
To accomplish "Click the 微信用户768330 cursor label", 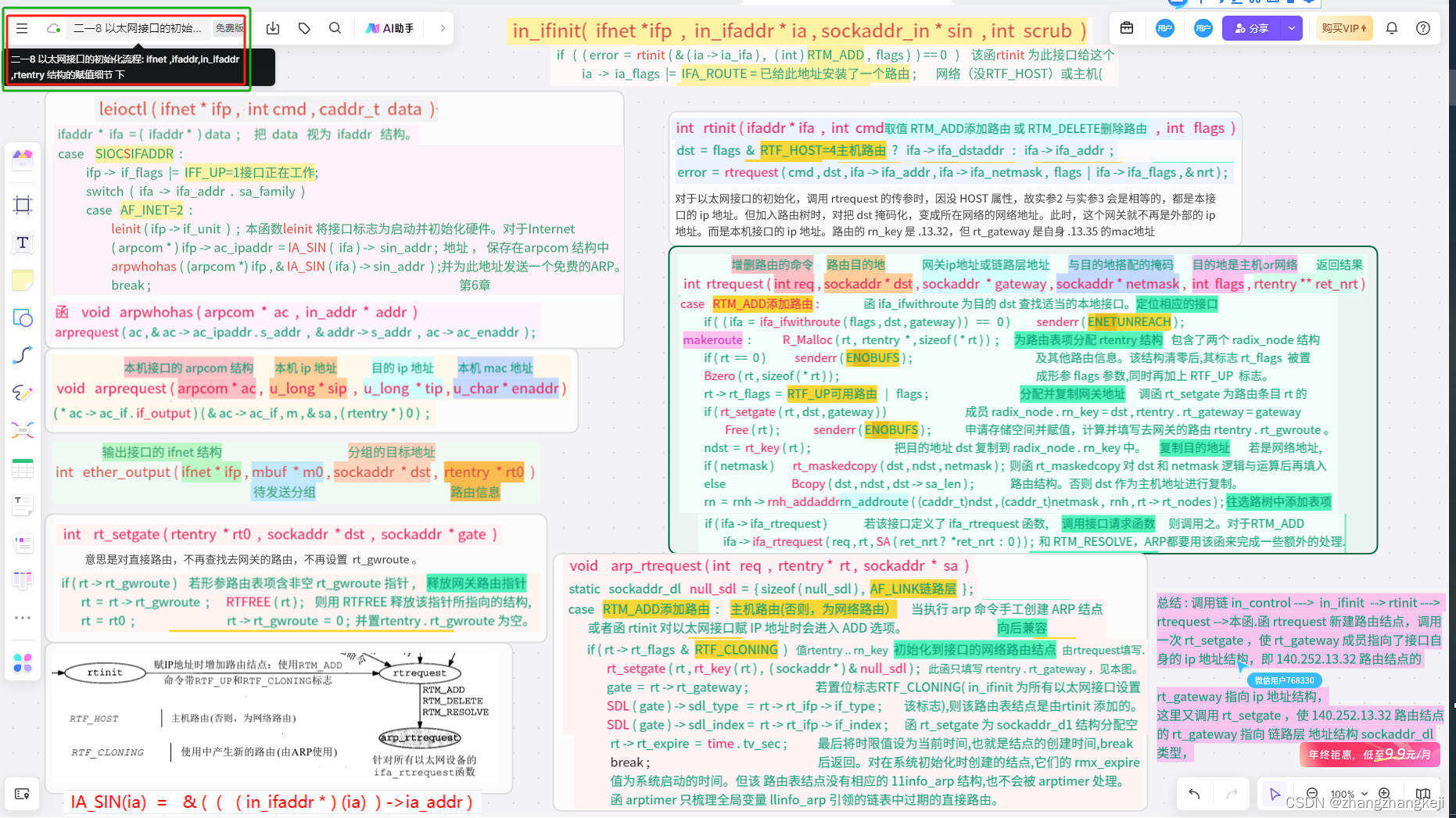I will coord(1284,680).
